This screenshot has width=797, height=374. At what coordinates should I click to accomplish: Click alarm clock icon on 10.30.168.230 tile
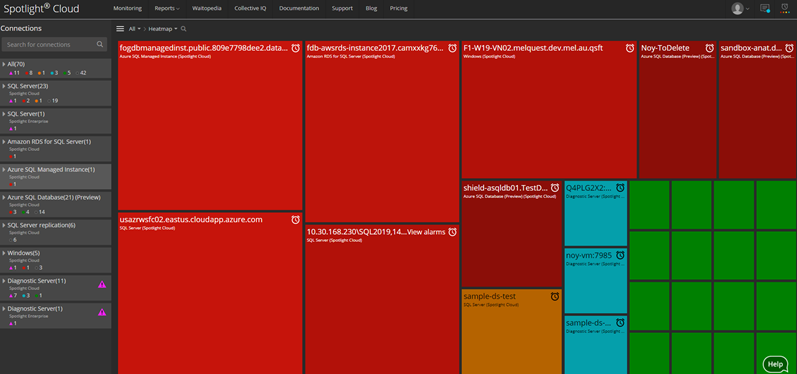tap(452, 232)
